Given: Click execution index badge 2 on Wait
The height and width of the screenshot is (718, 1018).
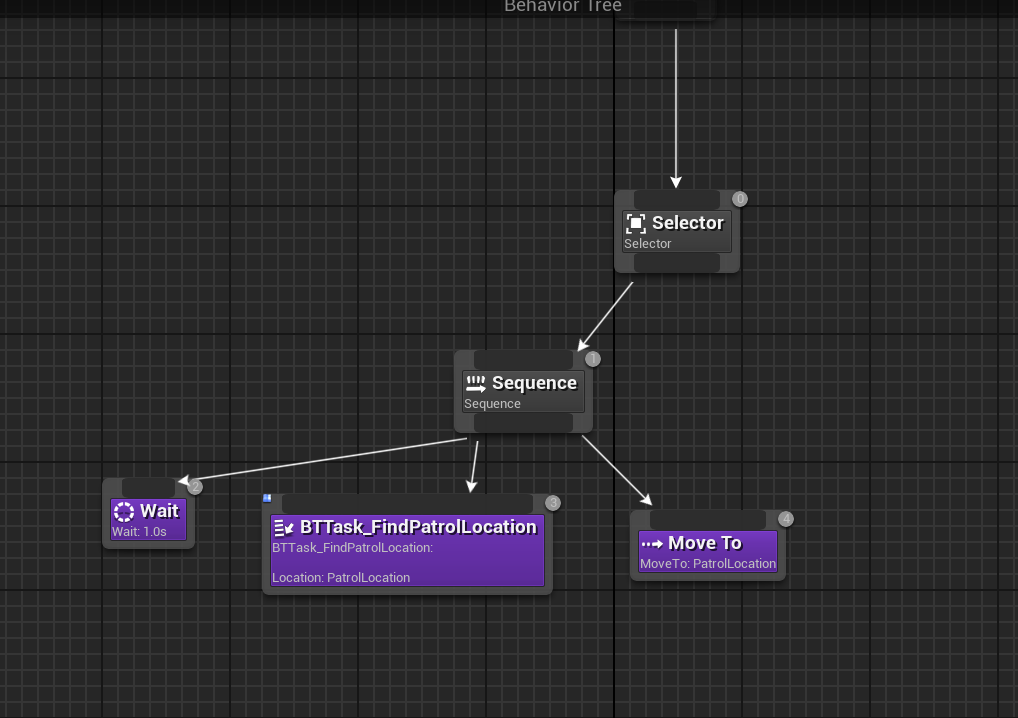Looking at the screenshot, I should pyautogui.click(x=195, y=487).
